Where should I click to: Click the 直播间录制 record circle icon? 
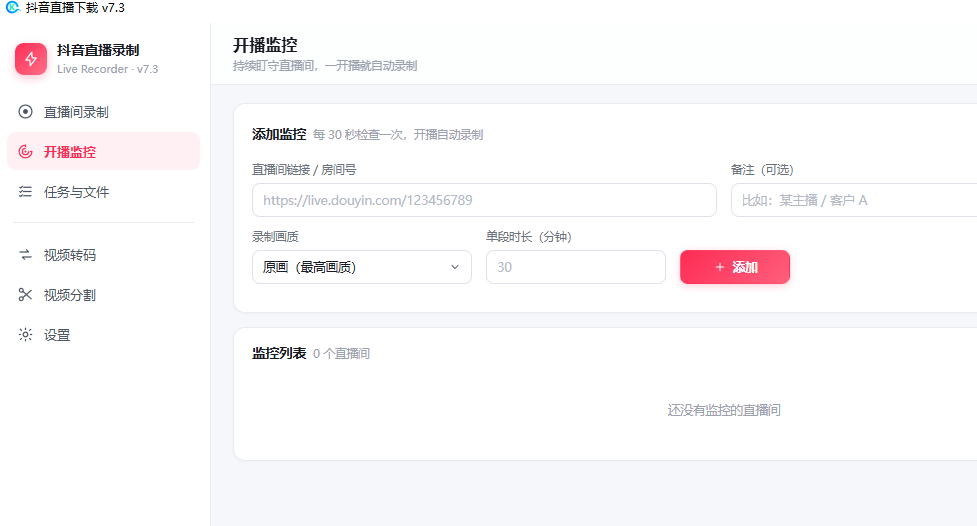pos(26,112)
